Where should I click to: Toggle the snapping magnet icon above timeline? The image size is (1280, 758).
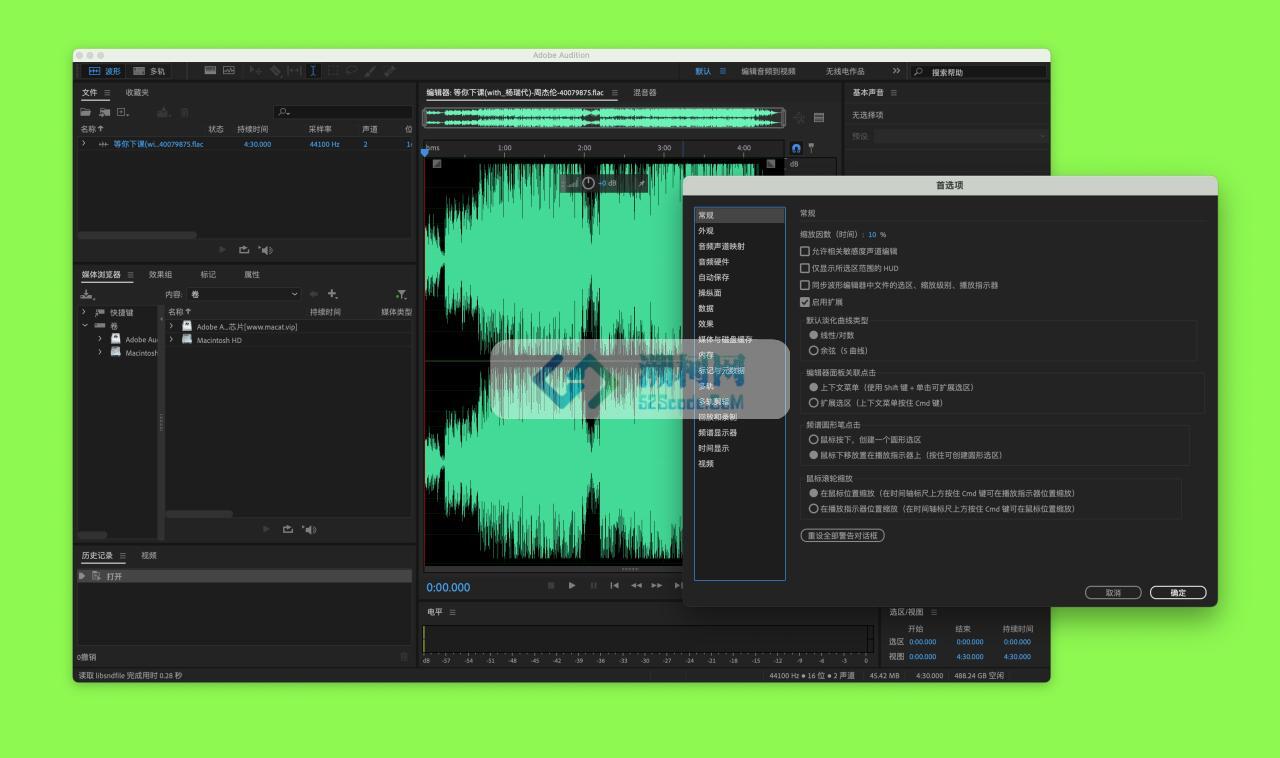tap(796, 148)
